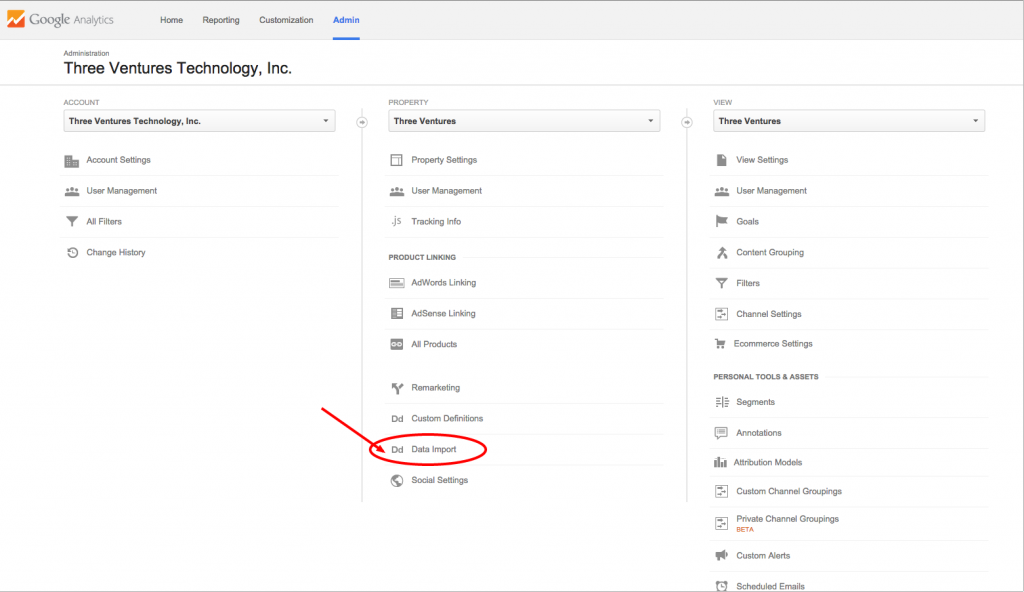Click the Goals flag icon
This screenshot has height=592, width=1024.
(x=722, y=222)
